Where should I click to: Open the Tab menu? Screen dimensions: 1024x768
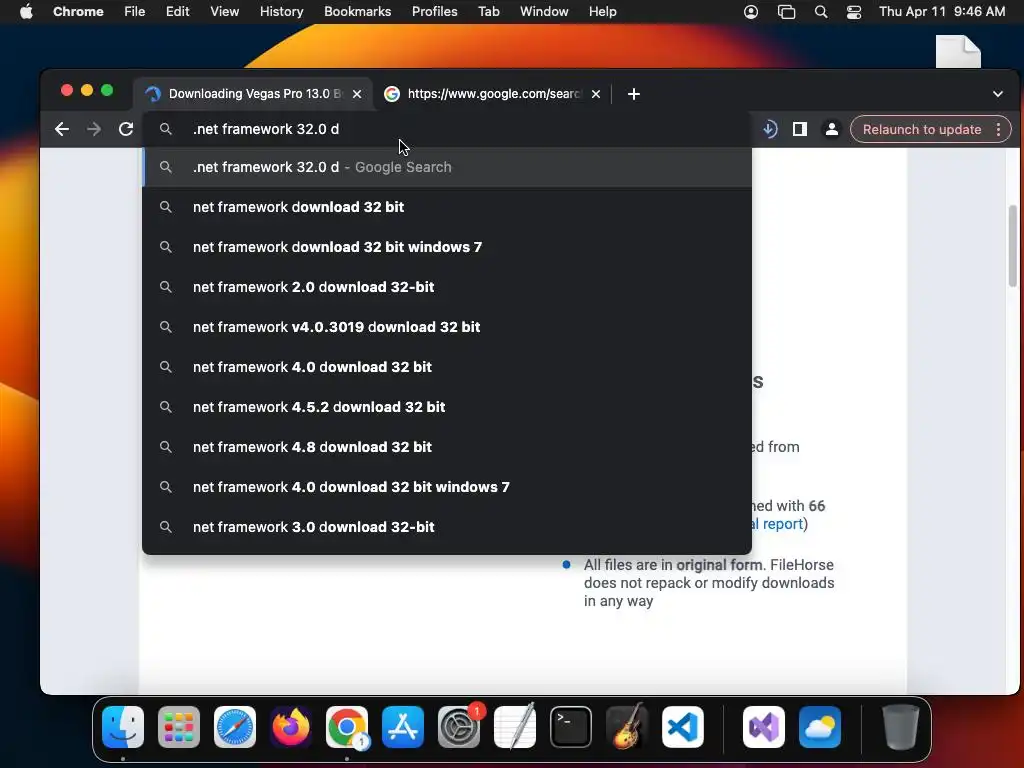coord(488,12)
